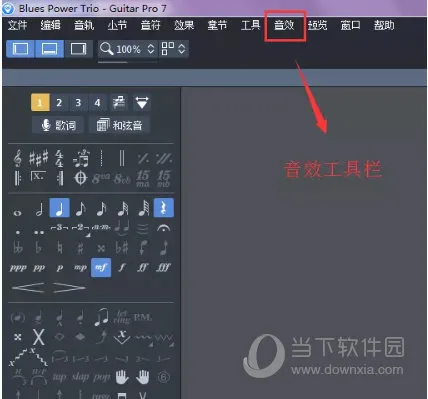Add a fermata

[x=163, y=228]
